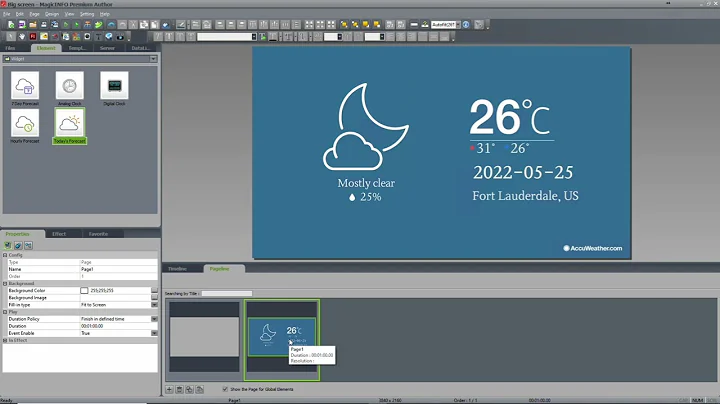Open the Design menu
Viewport: 720px width, 404px height.
coord(52,14)
